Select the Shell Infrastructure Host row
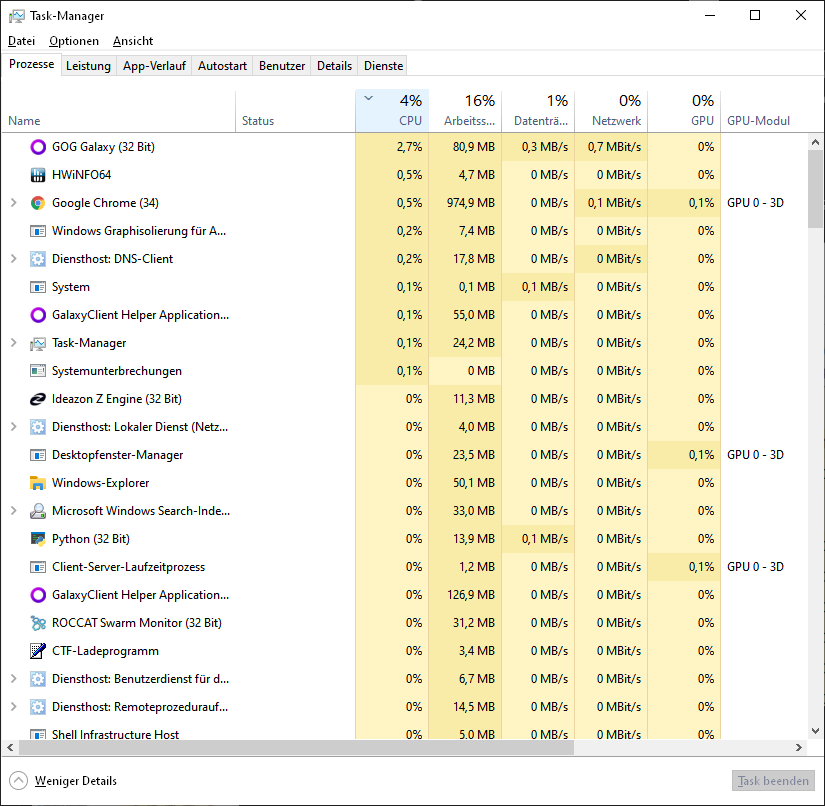Viewport: 825px width, 806px height. click(403, 733)
